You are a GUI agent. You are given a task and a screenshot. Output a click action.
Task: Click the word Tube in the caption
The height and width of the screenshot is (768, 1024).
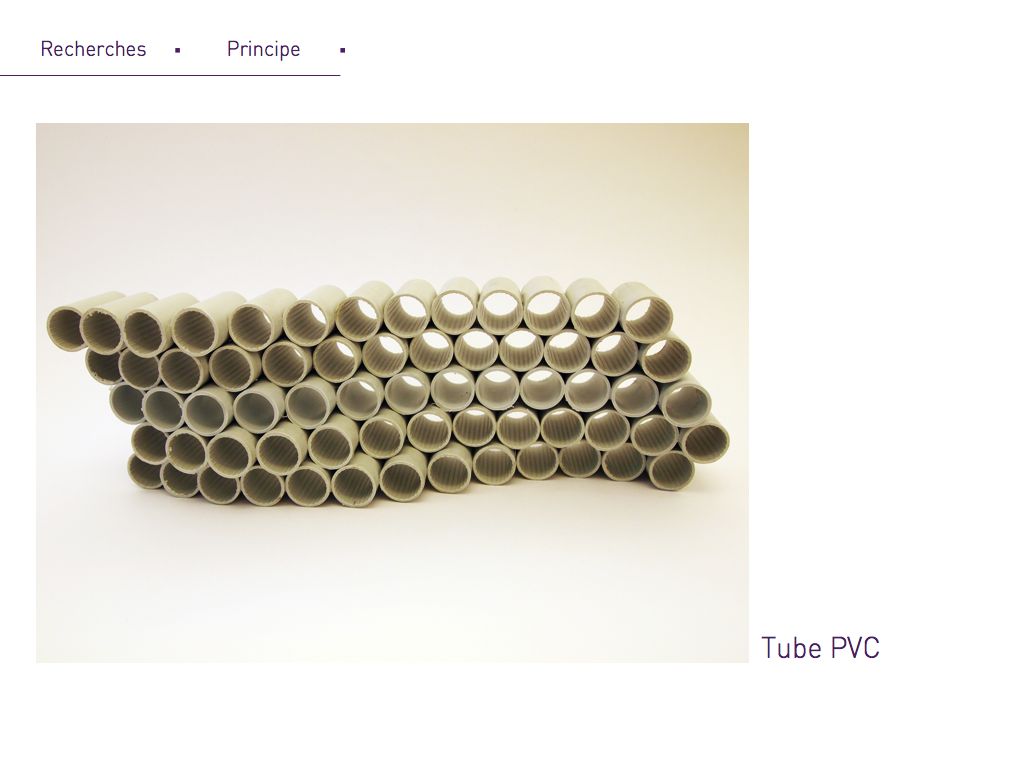click(x=792, y=648)
